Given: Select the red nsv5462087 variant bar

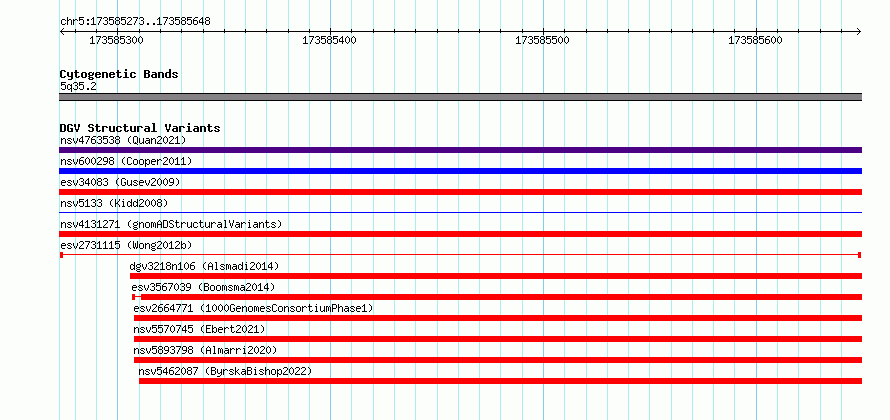Looking at the screenshot, I should tap(500, 381).
